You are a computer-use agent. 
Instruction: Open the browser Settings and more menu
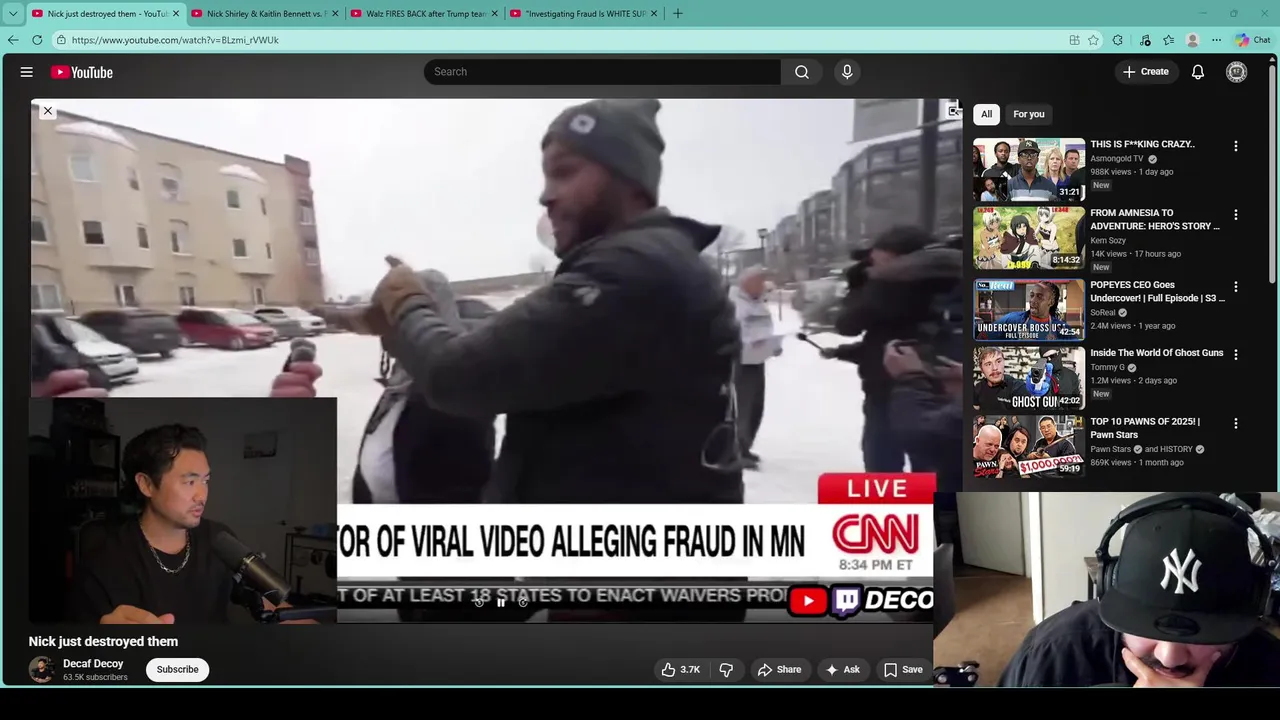pyautogui.click(x=1216, y=40)
